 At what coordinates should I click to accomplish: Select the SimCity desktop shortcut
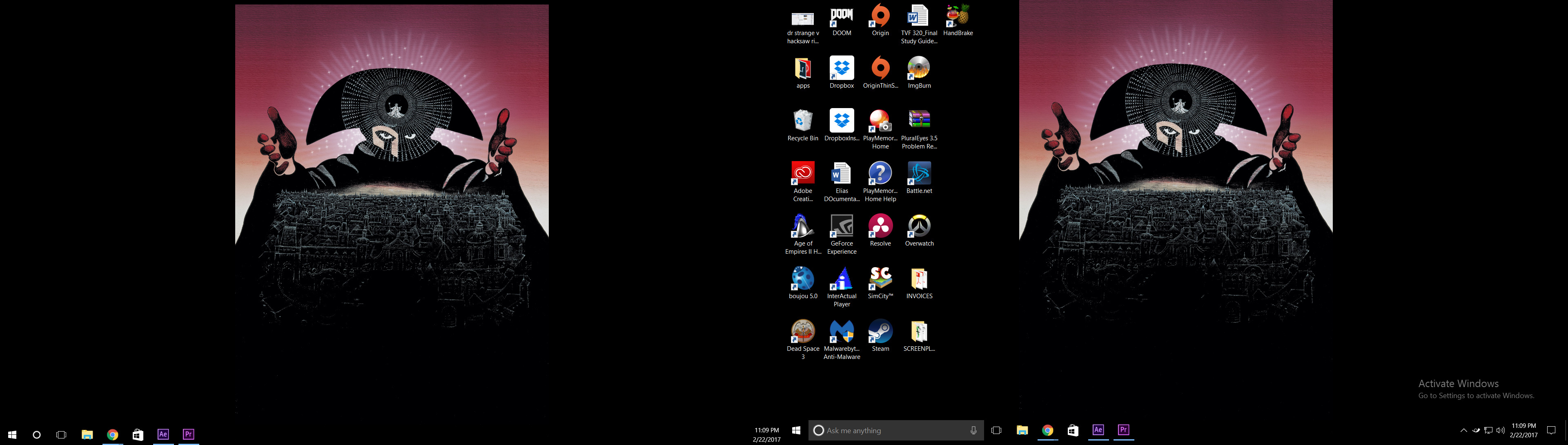(x=880, y=283)
